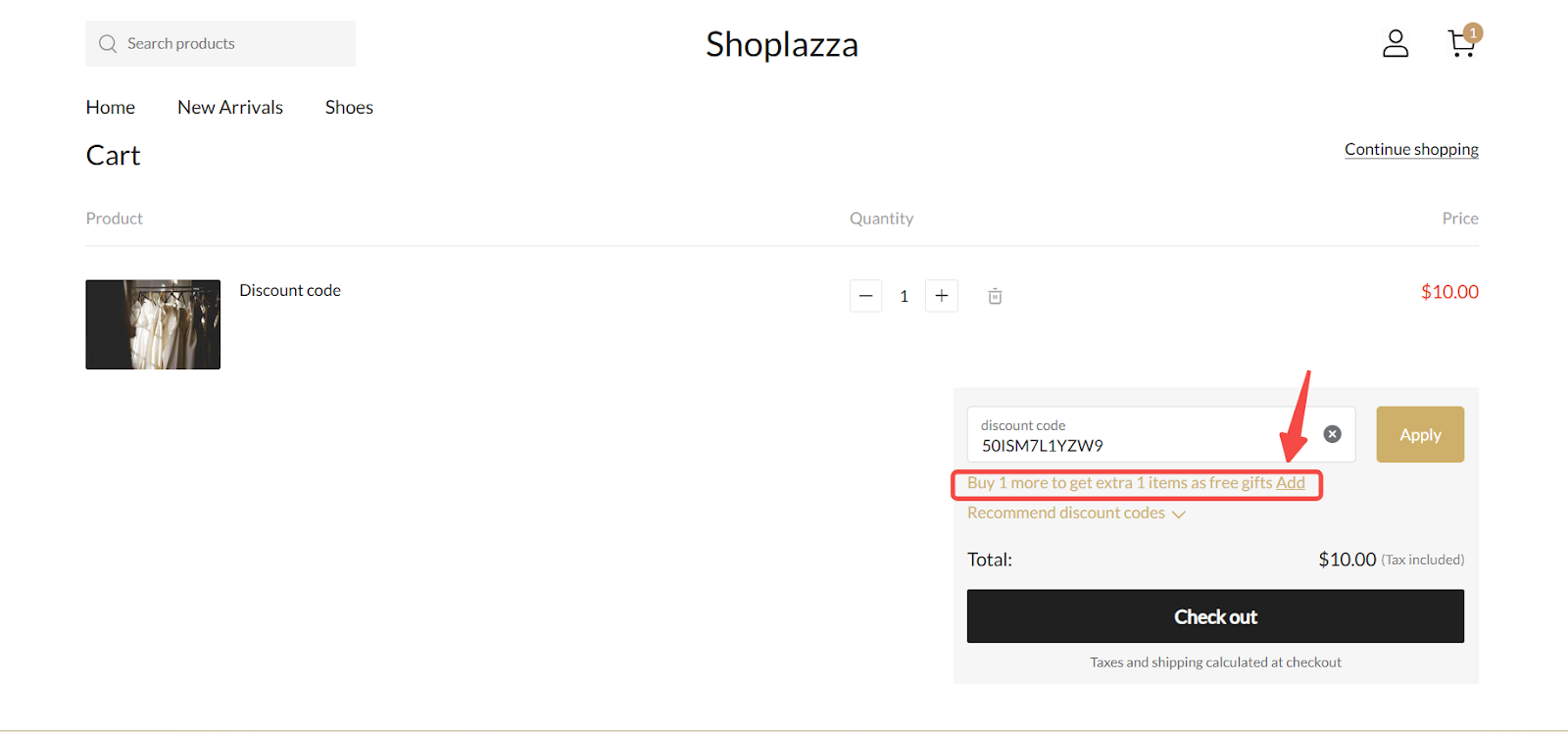
Task: Open the product thumbnail image
Action: 153,324
